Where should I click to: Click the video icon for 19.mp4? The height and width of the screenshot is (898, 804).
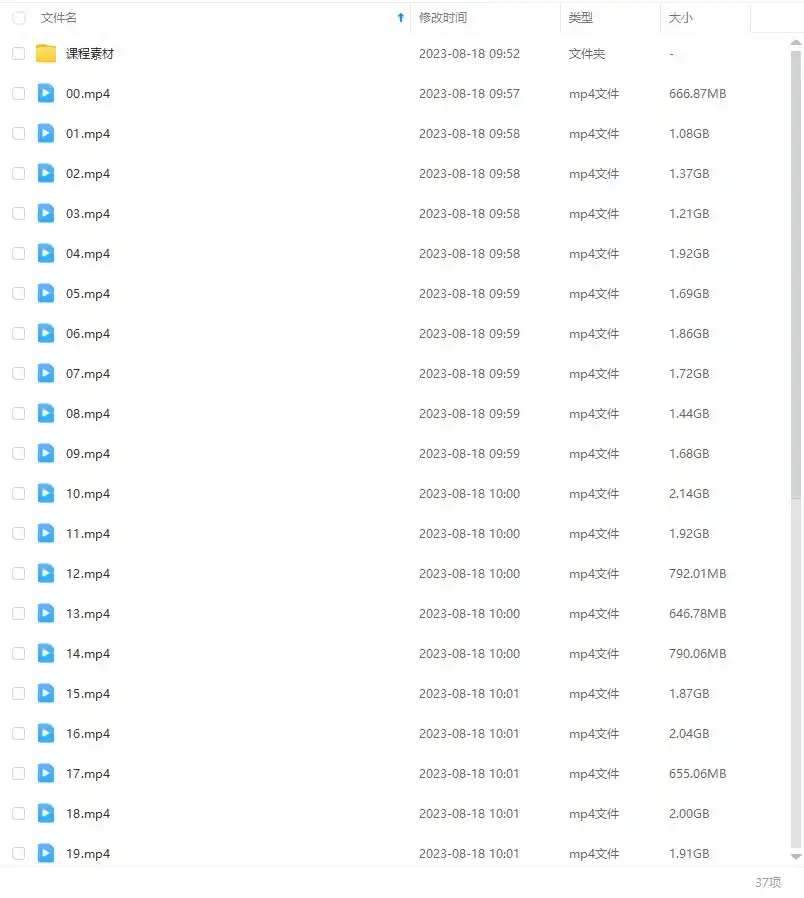[x=46, y=854]
